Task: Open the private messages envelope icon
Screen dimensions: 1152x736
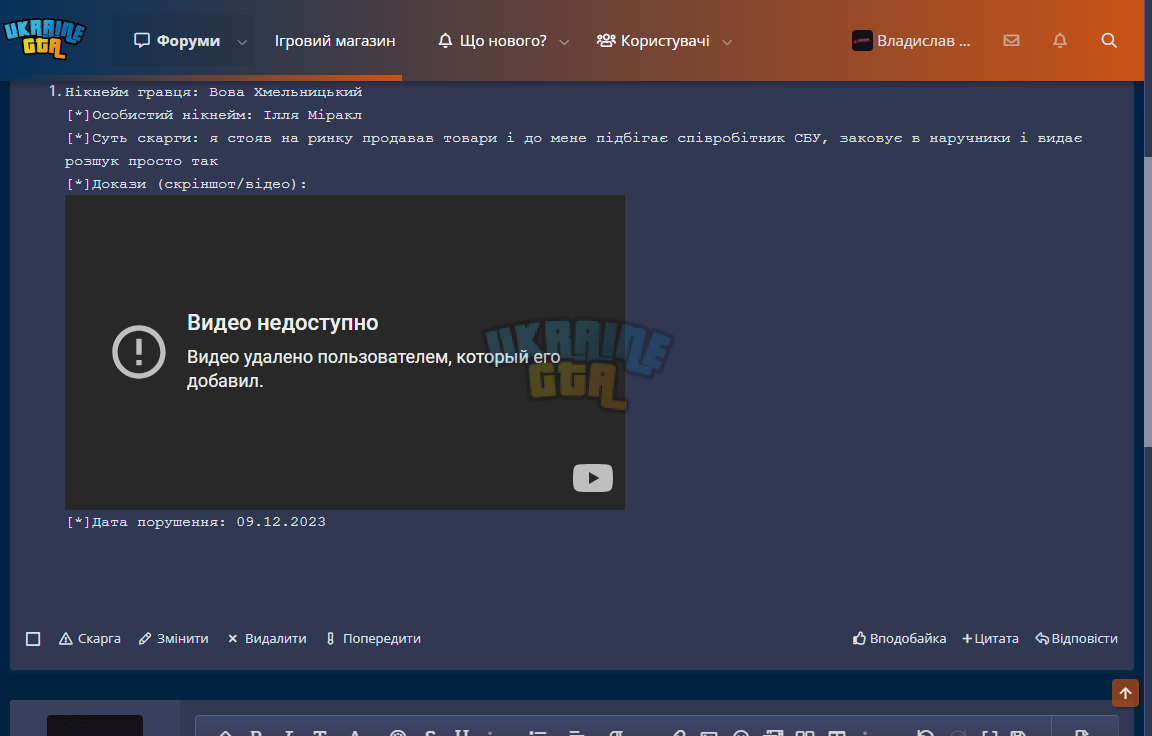Action: 1012,40
